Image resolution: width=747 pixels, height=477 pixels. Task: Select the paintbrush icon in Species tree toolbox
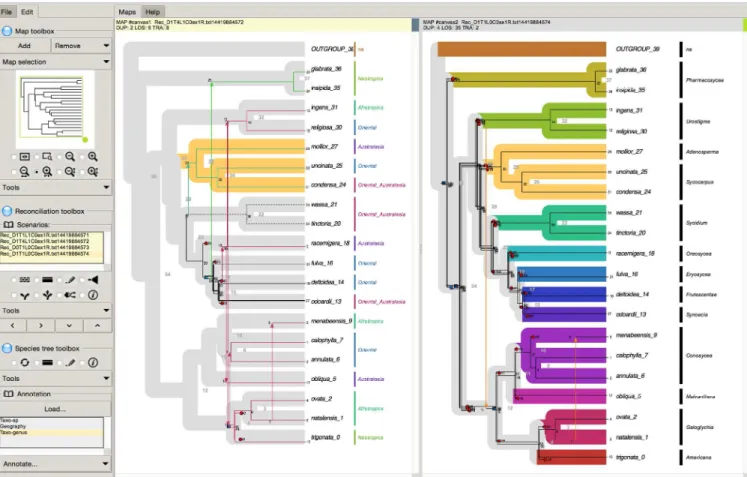(x=70, y=363)
